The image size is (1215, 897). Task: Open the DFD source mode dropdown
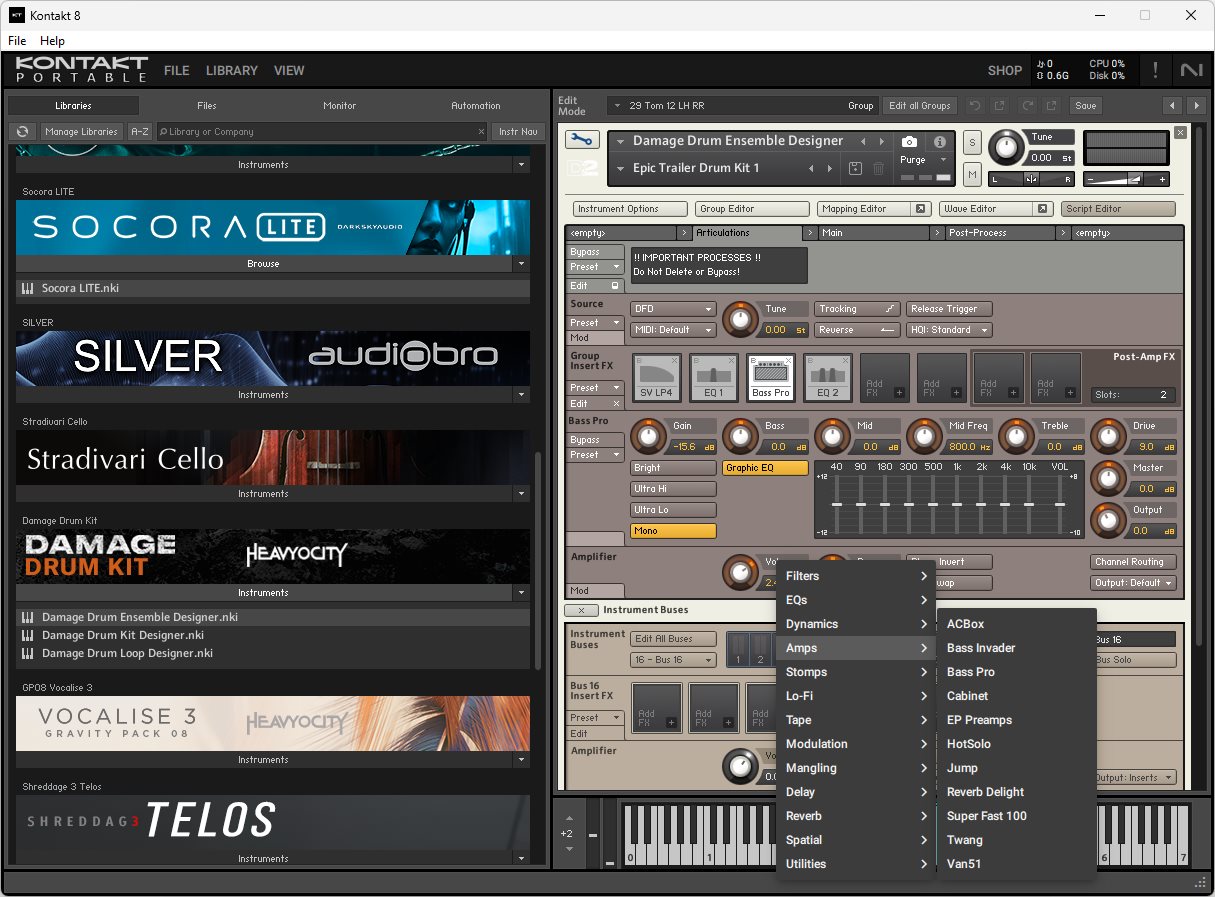(x=673, y=309)
